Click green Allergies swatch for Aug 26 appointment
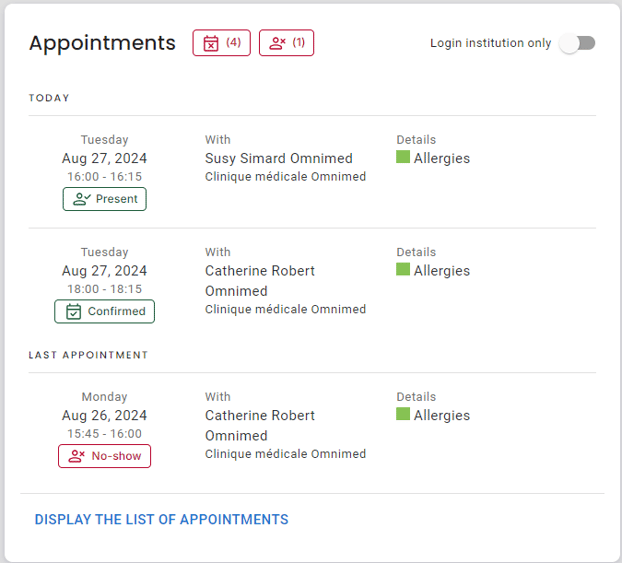The height and width of the screenshot is (563, 622). (403, 414)
